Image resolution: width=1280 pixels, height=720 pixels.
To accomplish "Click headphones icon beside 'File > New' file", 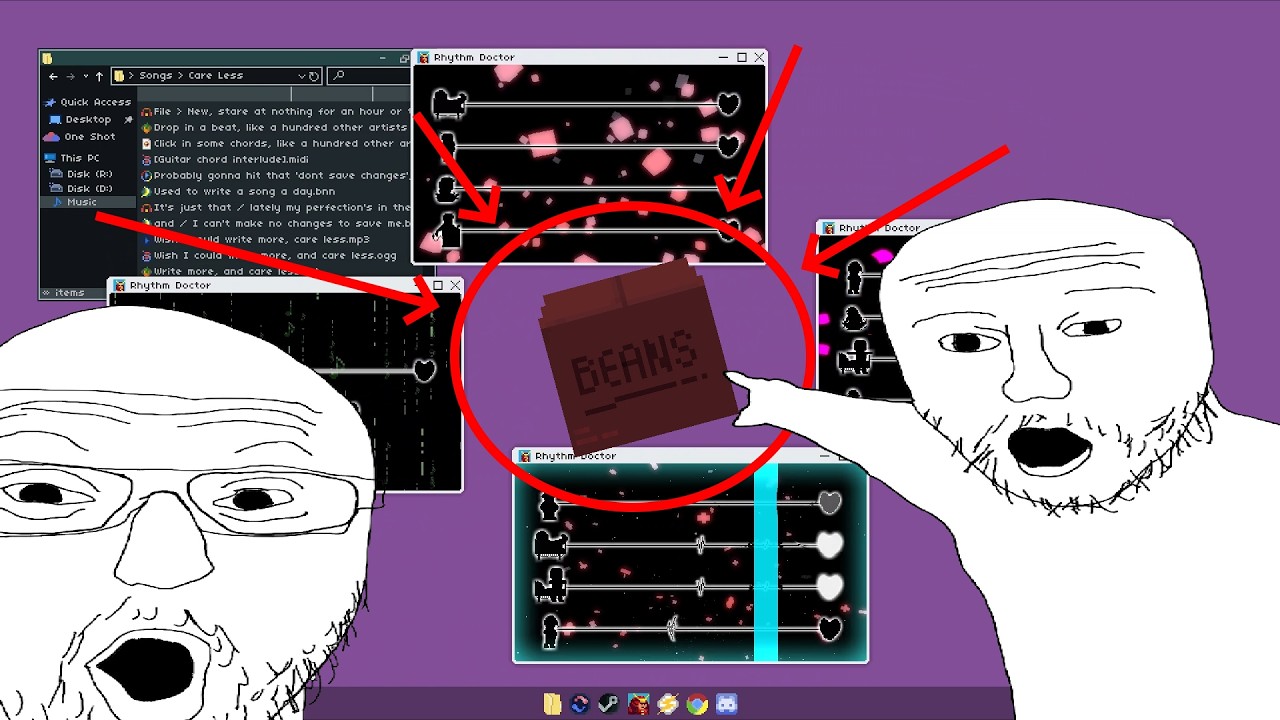I will click(x=146, y=112).
